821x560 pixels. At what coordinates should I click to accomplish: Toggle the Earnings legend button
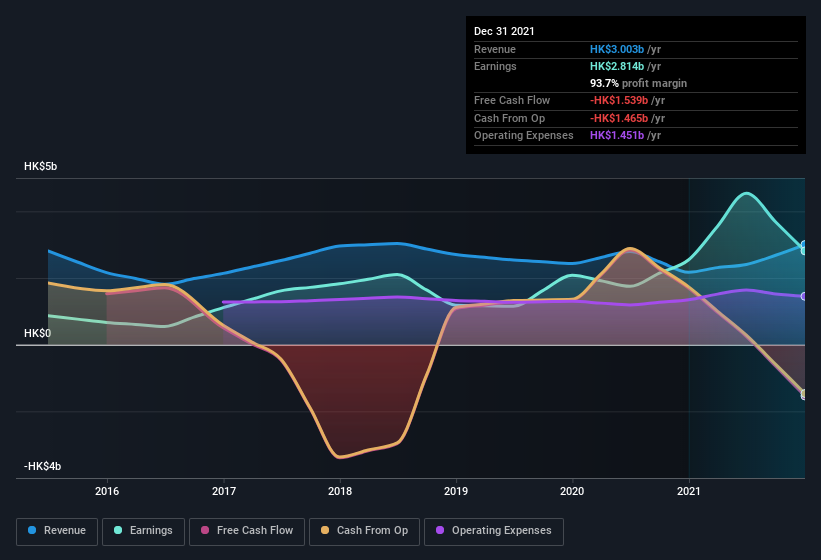pos(143,531)
